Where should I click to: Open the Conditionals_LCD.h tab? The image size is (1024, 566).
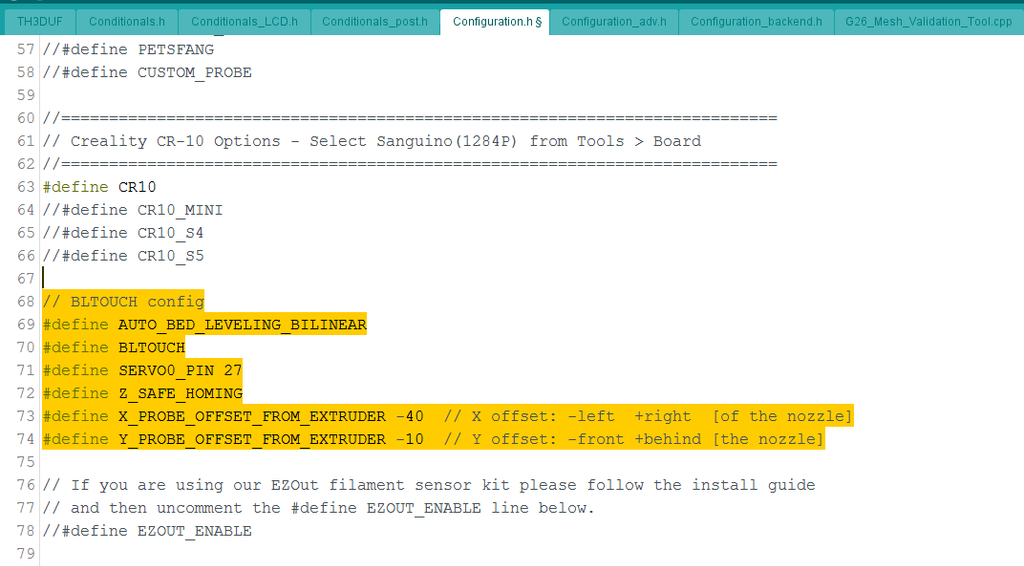click(x=244, y=22)
